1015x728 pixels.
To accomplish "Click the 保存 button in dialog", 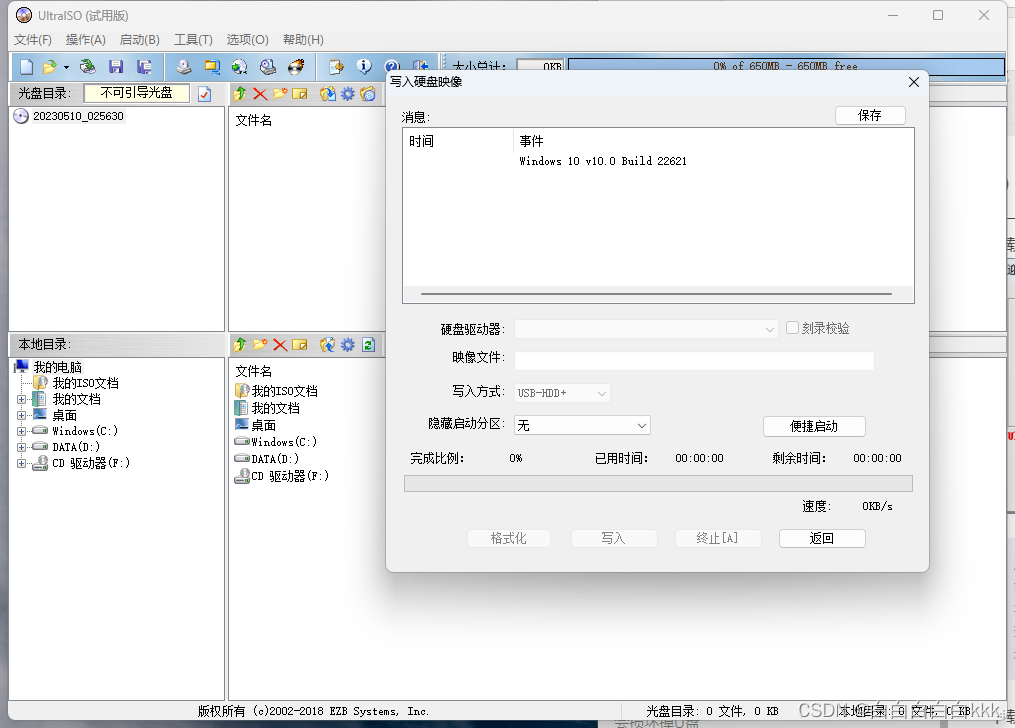I will [x=870, y=115].
